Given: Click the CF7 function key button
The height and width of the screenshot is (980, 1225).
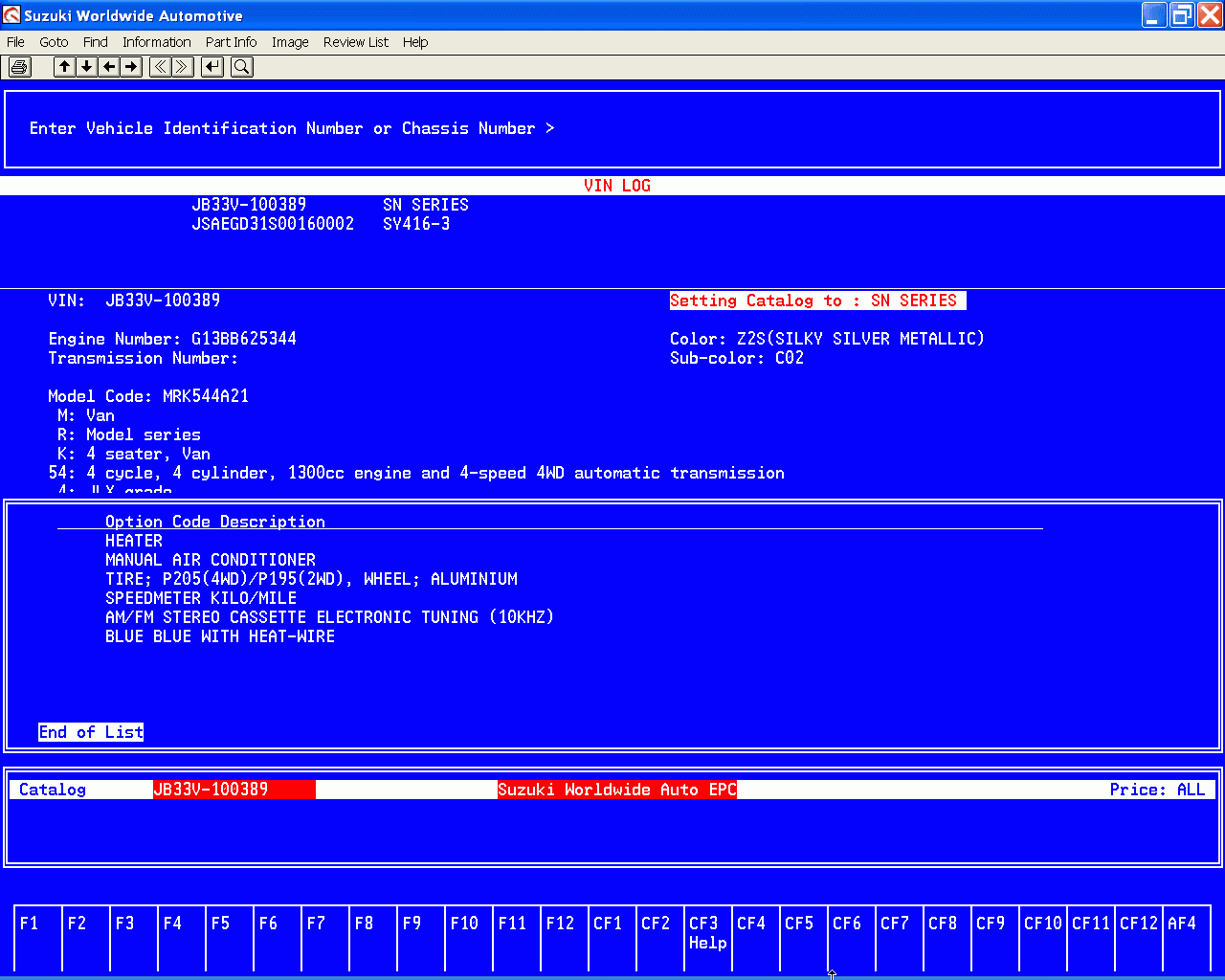Looking at the screenshot, I should coord(900,938).
